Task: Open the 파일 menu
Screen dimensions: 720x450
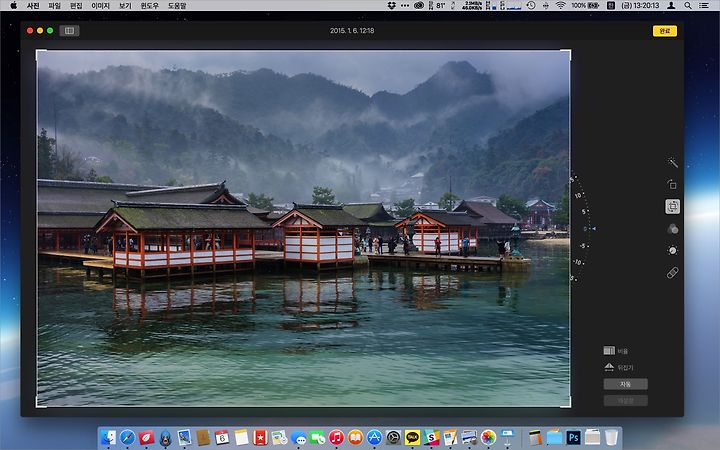Action: [x=54, y=6]
